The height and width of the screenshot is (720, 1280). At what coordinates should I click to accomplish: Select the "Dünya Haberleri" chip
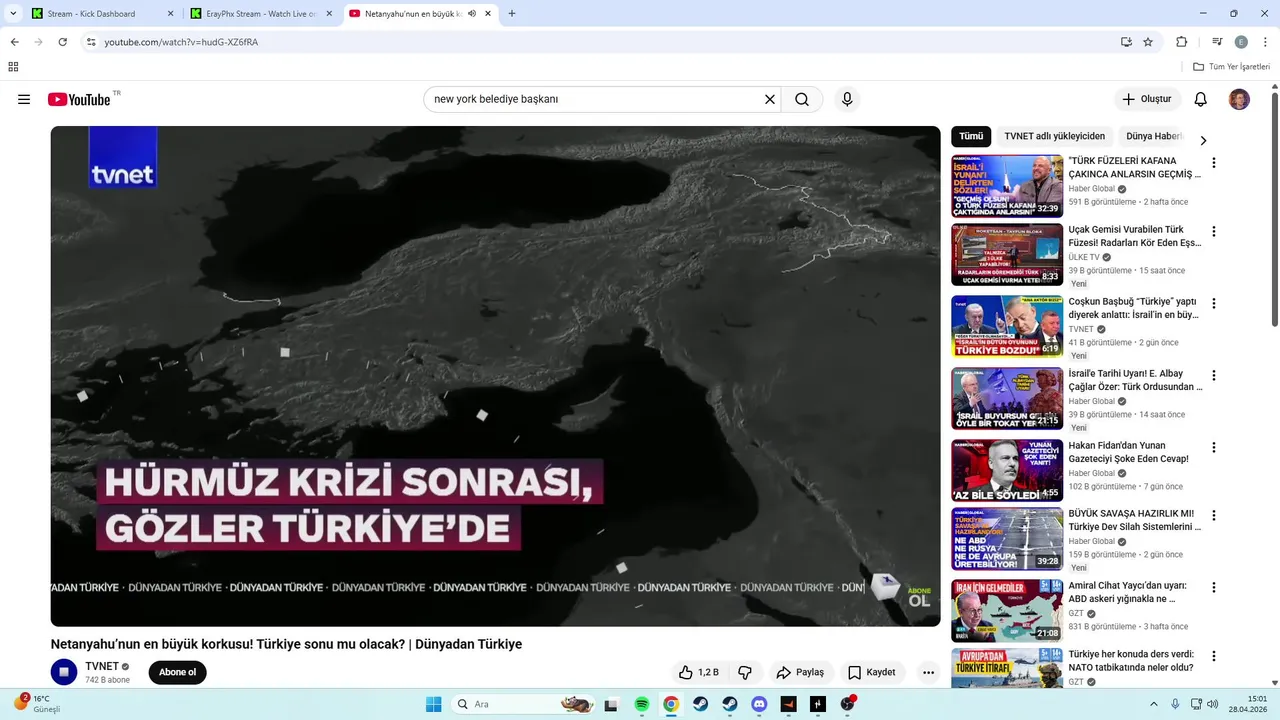click(1154, 136)
